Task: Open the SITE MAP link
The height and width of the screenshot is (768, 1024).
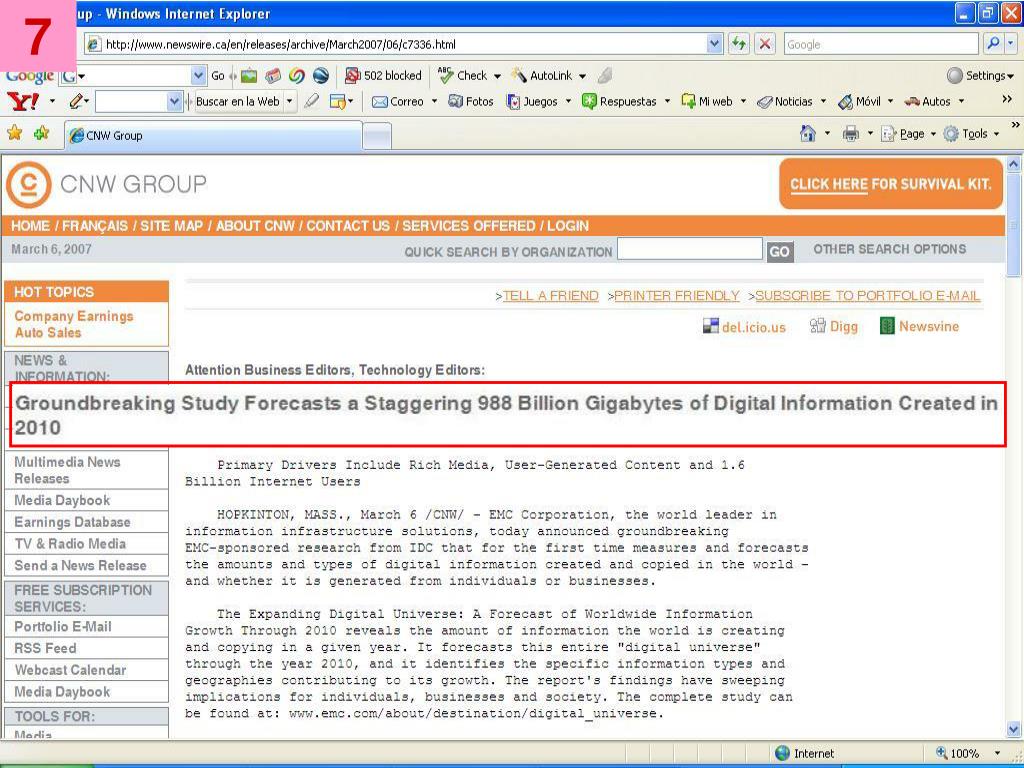Action: pyautogui.click(x=171, y=226)
